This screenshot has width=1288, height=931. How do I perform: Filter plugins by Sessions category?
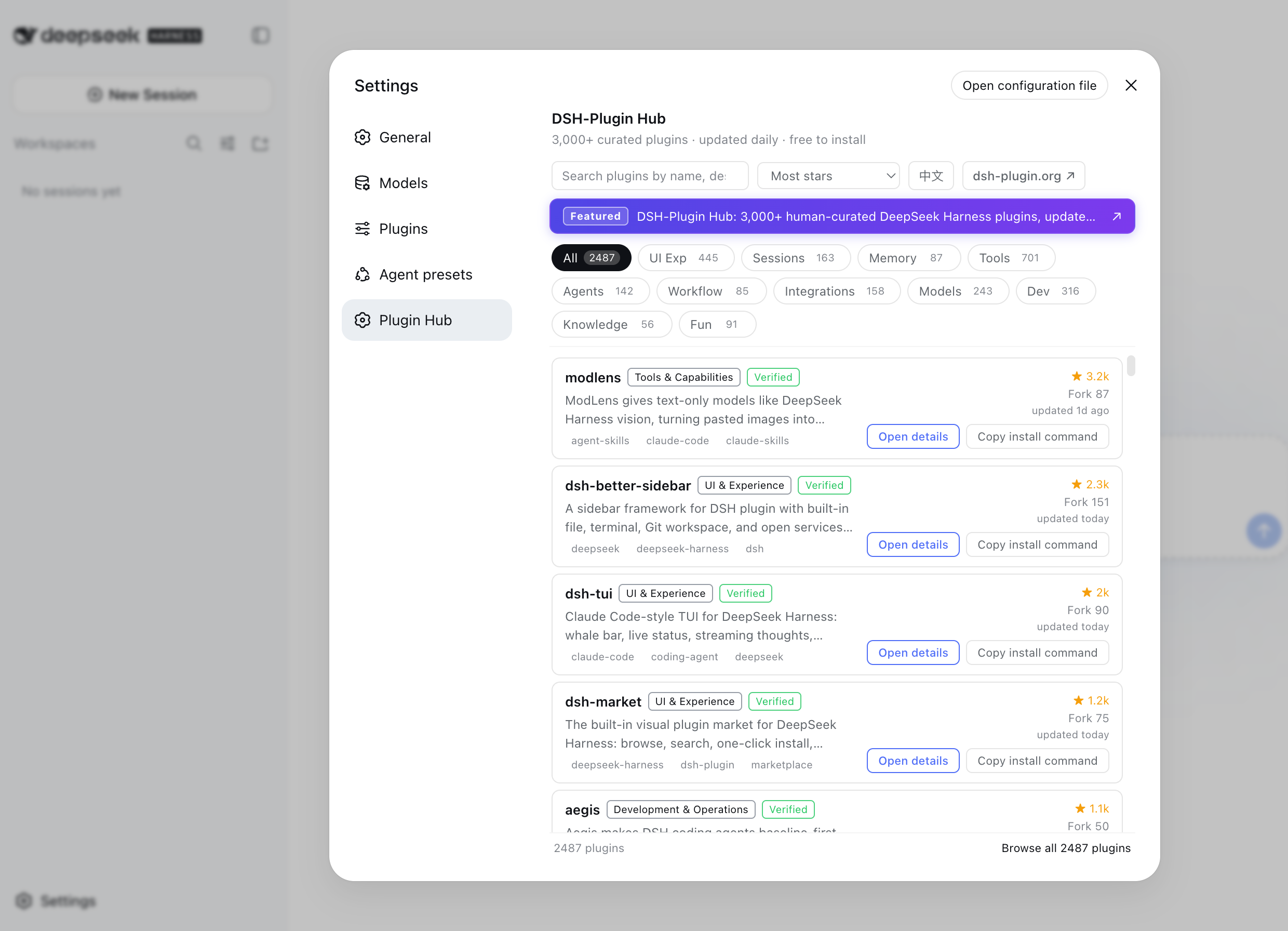click(x=796, y=257)
